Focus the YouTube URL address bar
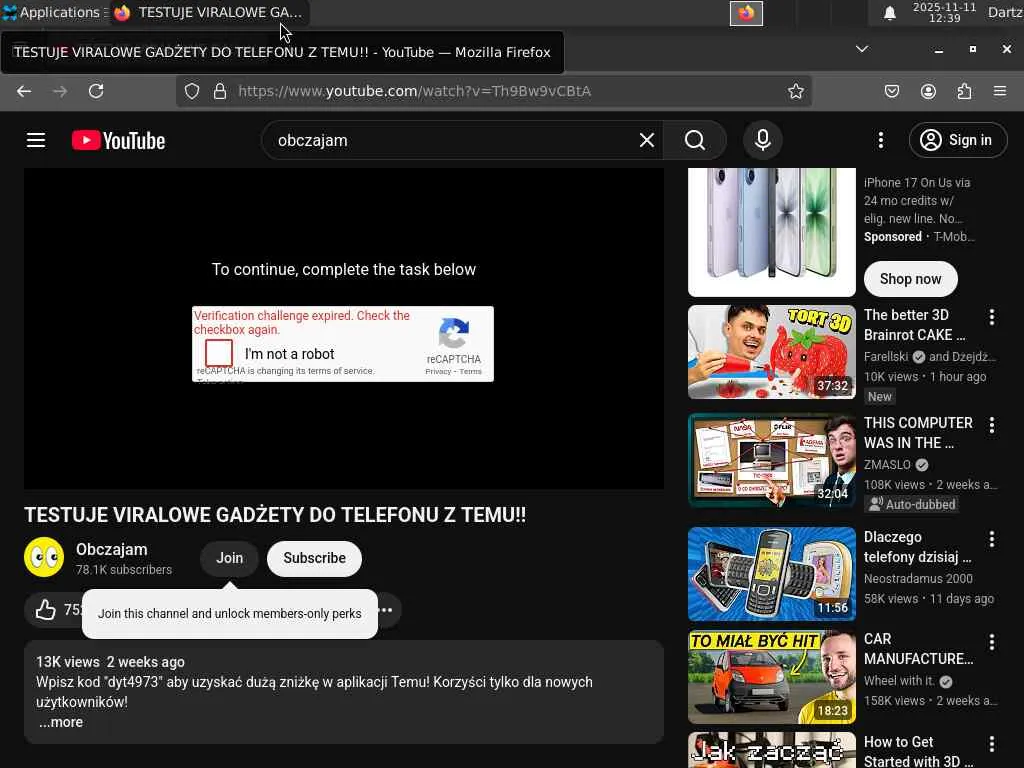The image size is (1024, 768). [x=493, y=91]
